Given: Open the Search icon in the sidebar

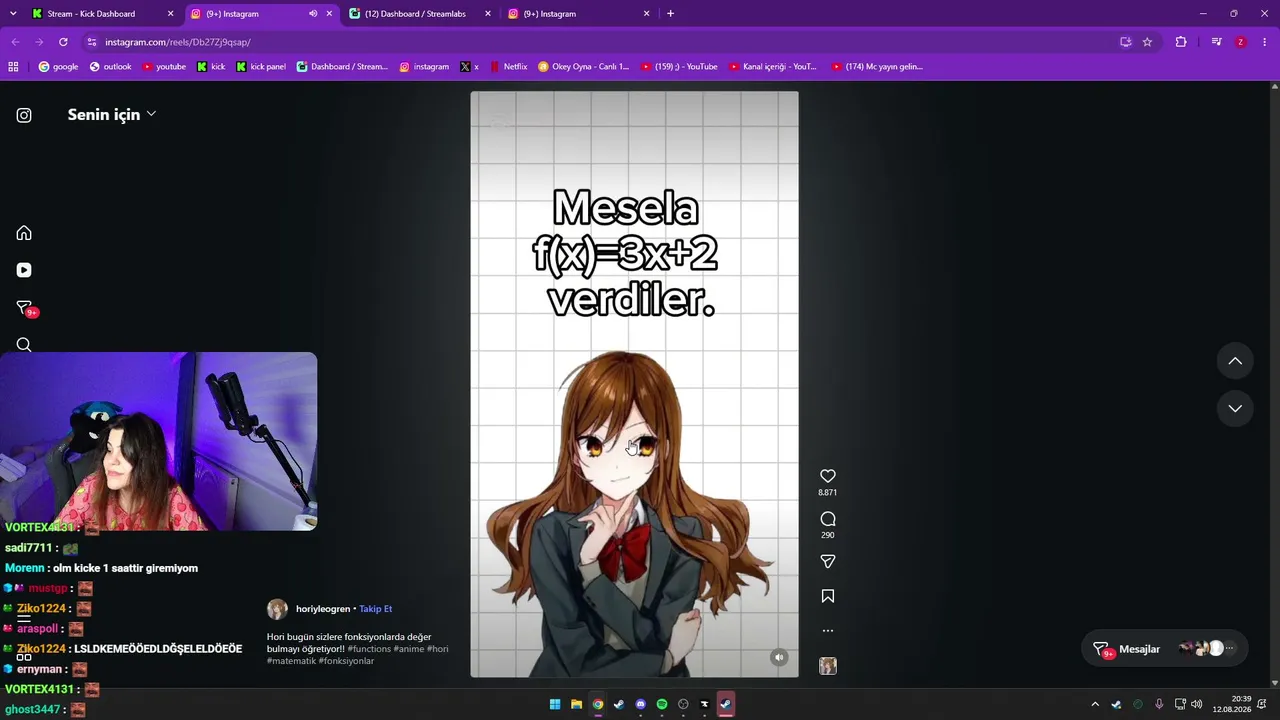Looking at the screenshot, I should tap(24, 345).
